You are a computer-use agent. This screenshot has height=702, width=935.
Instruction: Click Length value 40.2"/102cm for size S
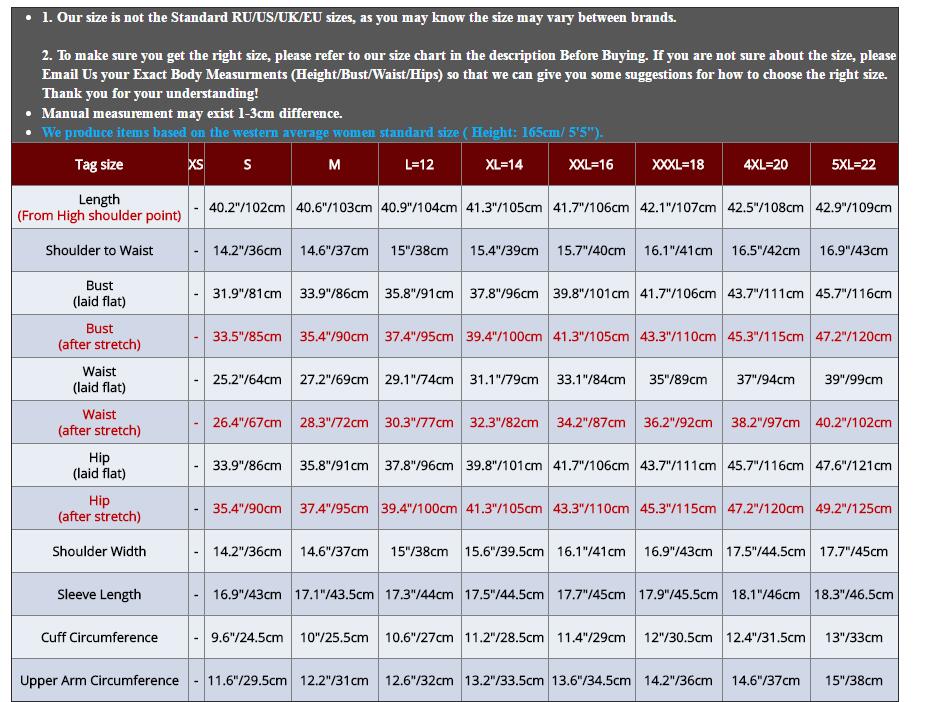coord(247,208)
